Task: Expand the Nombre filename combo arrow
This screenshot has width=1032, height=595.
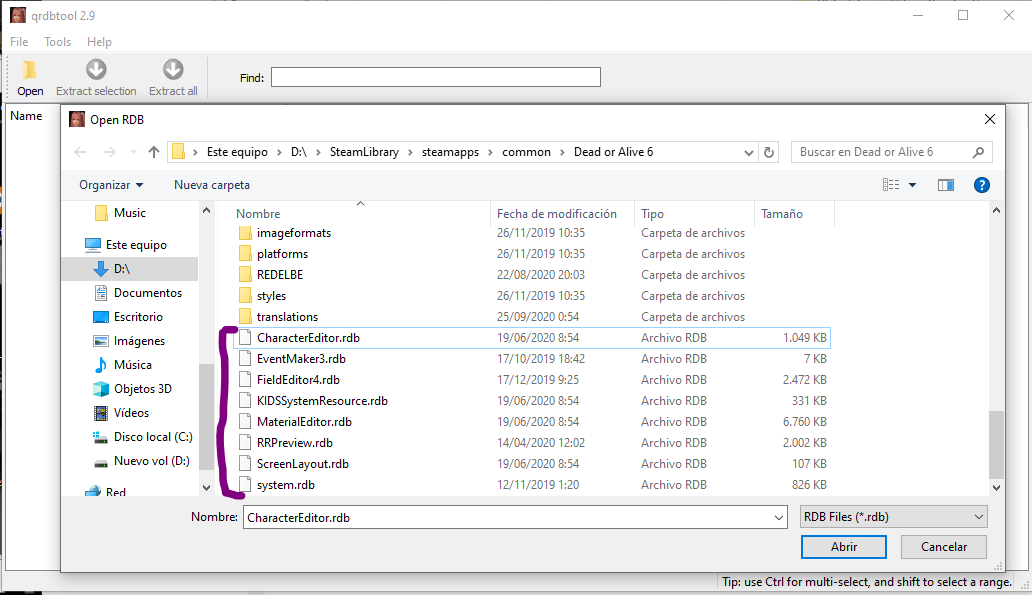Action: [779, 518]
